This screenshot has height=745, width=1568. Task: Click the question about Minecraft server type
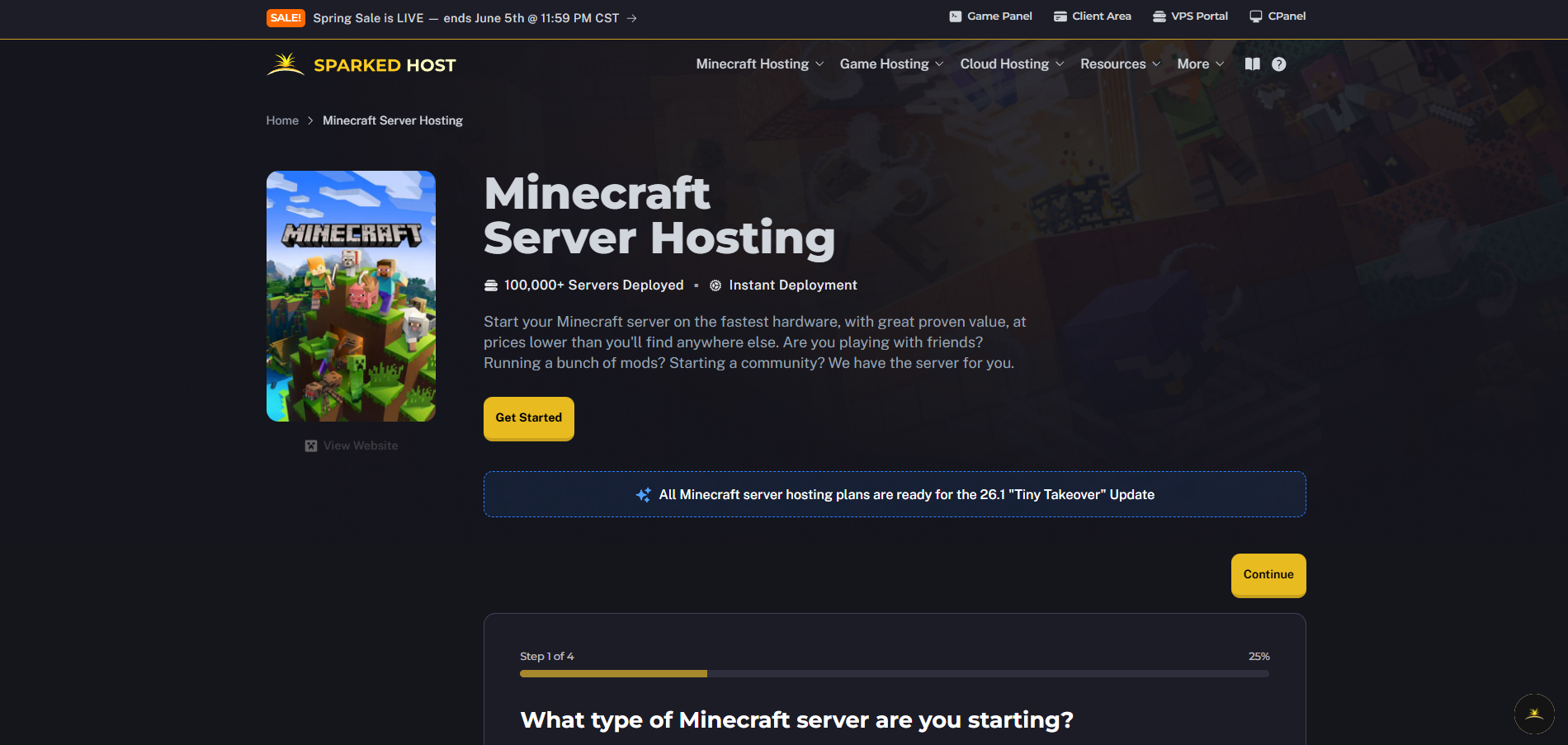tap(797, 720)
